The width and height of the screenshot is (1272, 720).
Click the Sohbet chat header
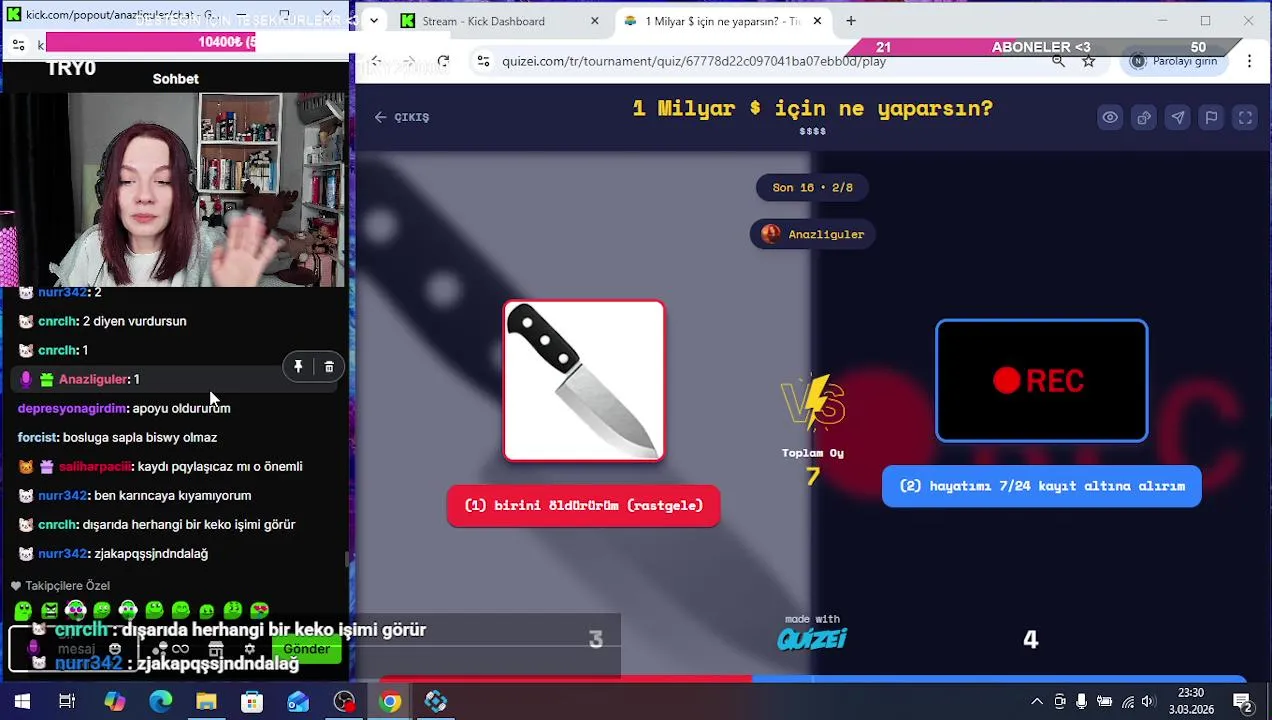click(175, 79)
